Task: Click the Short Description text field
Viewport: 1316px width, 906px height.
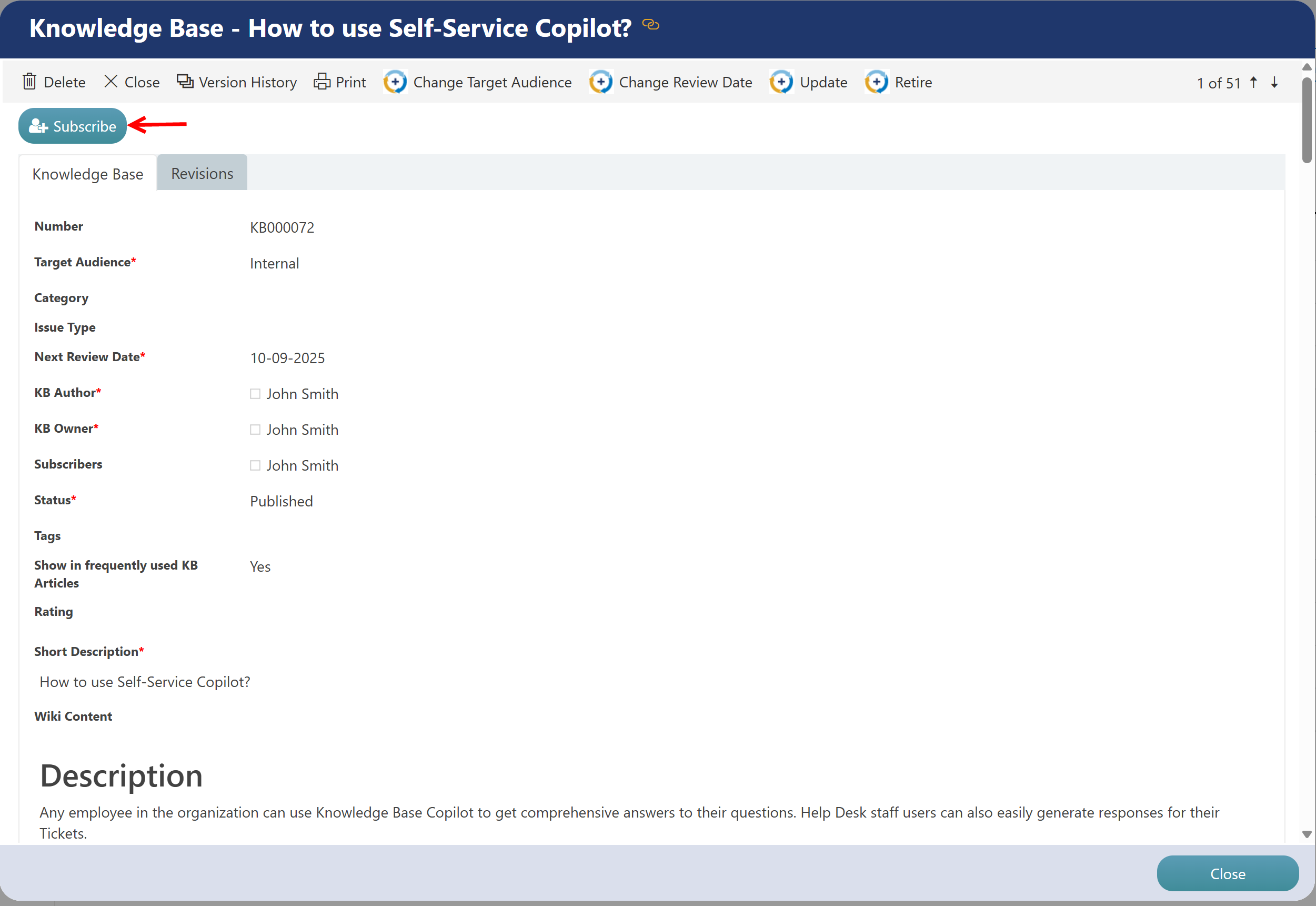Action: click(145, 682)
